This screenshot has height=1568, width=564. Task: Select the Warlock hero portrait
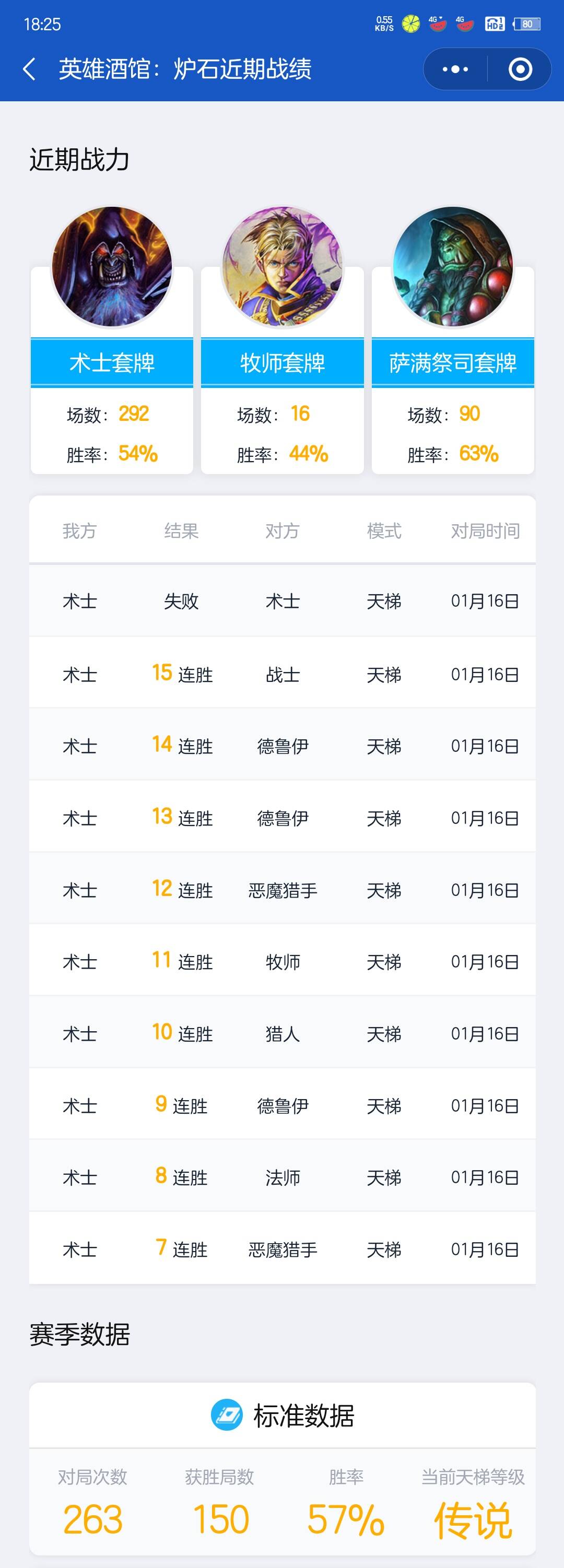tap(112, 267)
